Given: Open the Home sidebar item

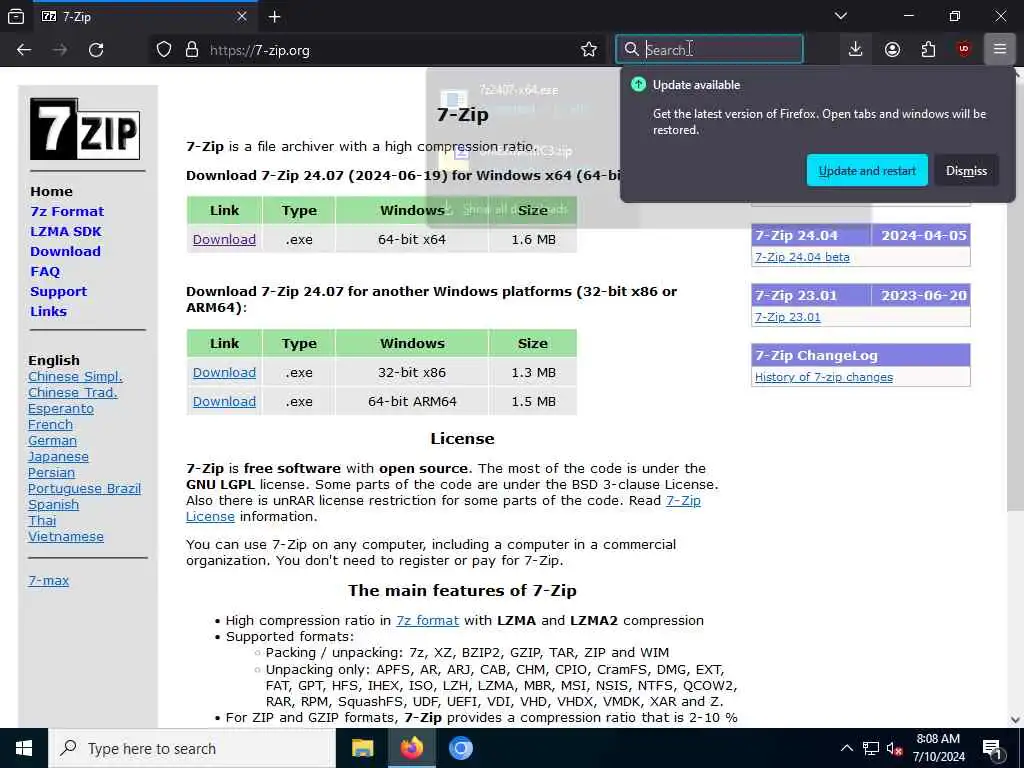Looking at the screenshot, I should [x=51, y=191].
